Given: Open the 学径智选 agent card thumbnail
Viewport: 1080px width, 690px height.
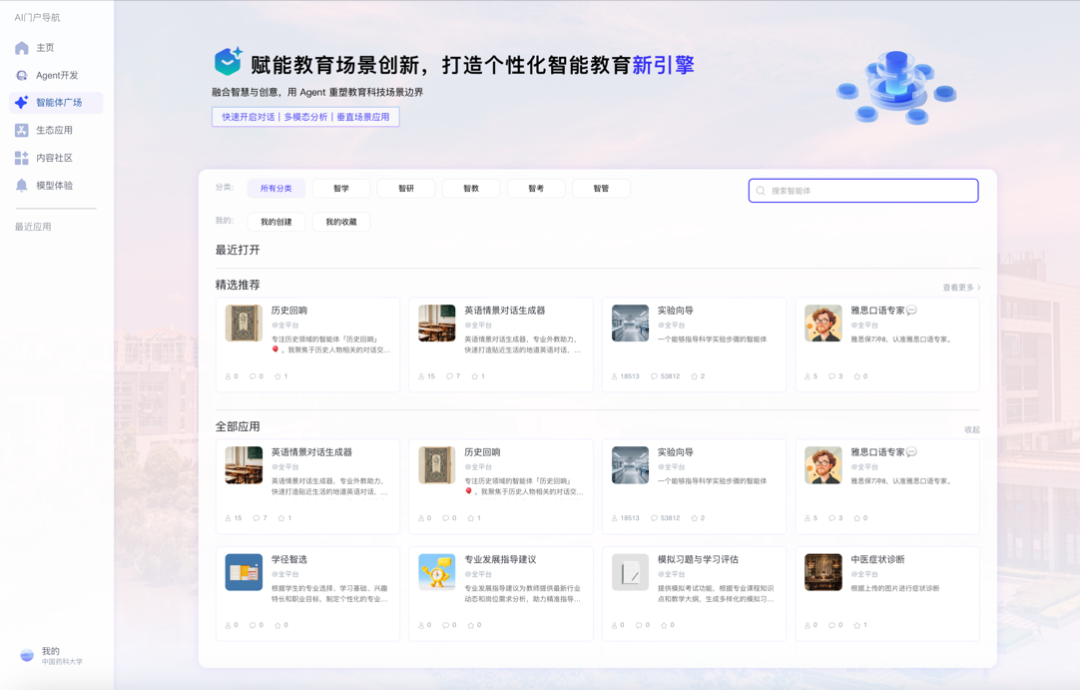Looking at the screenshot, I should pyautogui.click(x=244, y=572).
